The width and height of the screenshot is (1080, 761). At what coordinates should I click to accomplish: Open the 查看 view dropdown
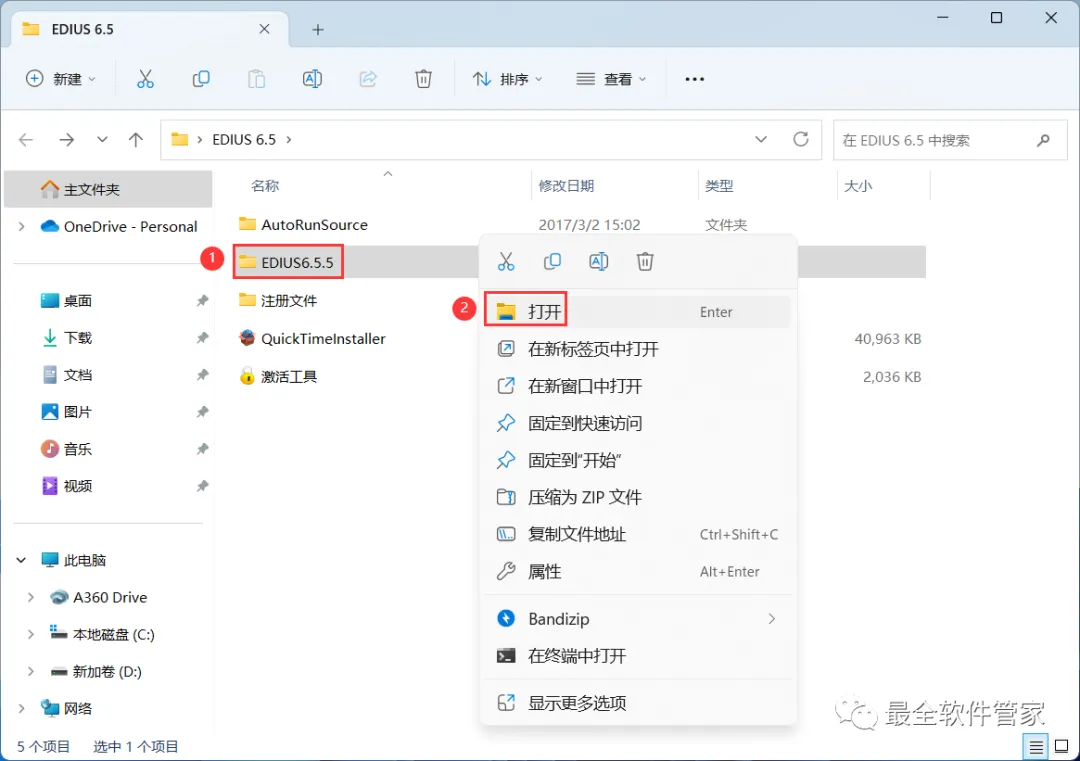(x=611, y=79)
